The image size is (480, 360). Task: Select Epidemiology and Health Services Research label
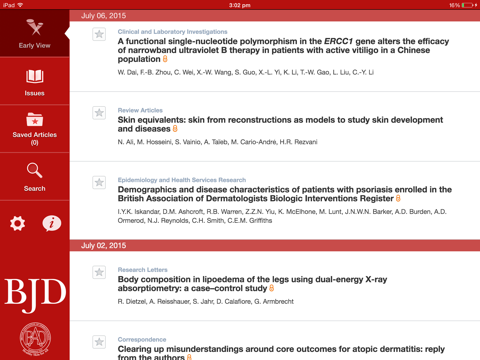pos(182,180)
